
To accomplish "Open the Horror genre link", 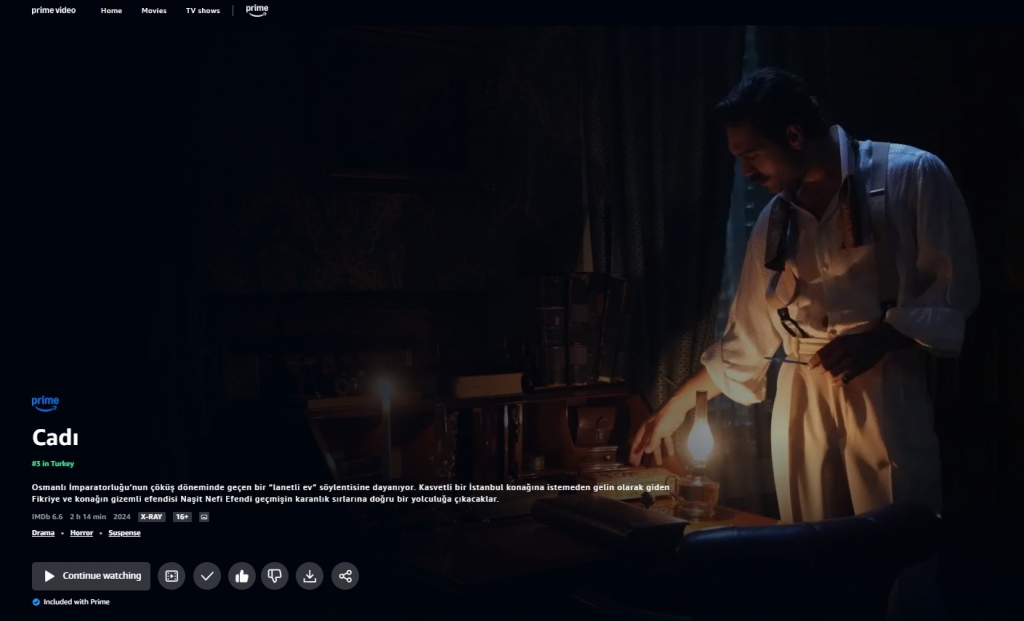I will click(x=79, y=533).
